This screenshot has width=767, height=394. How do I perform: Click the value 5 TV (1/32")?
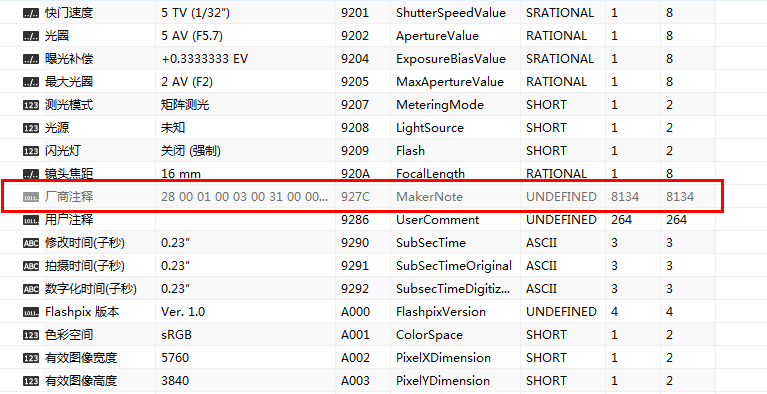pyautogui.click(x=195, y=13)
